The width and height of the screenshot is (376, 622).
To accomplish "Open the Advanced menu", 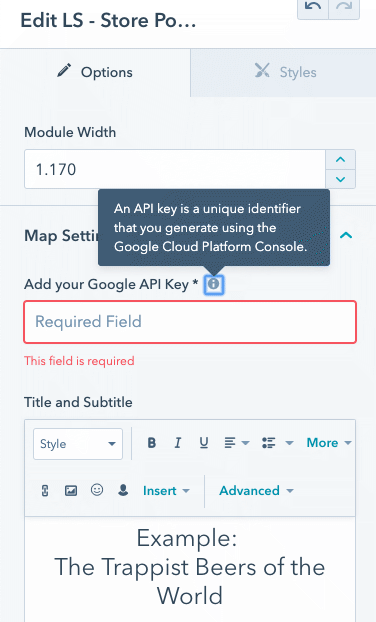I will click(256, 491).
